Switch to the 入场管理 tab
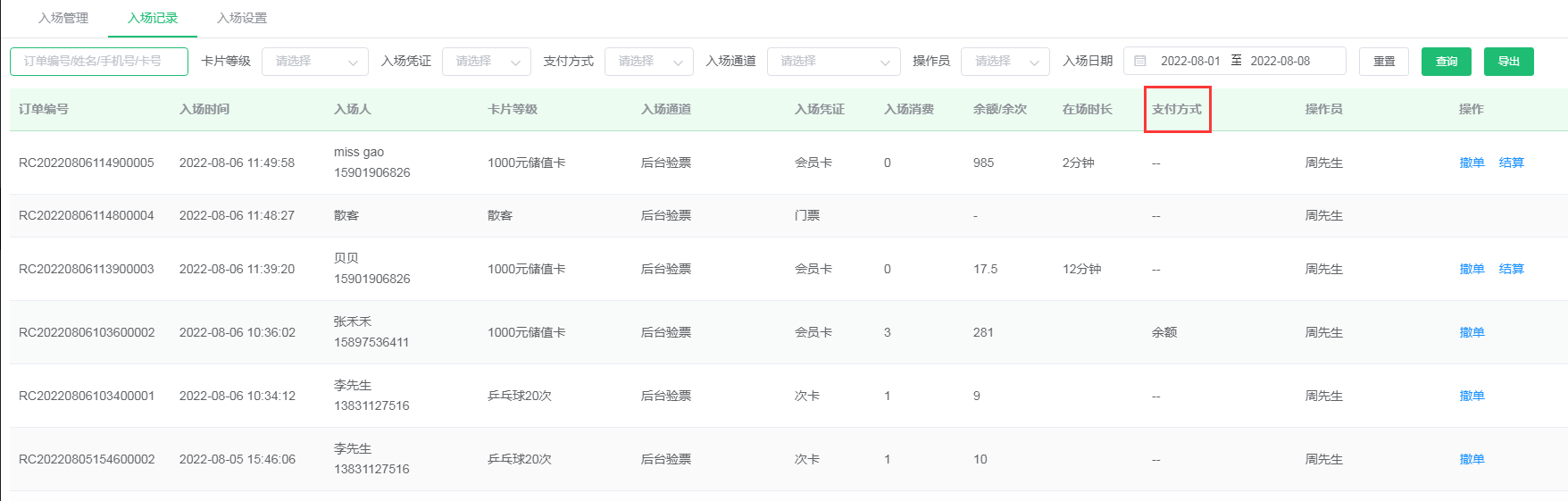 [x=63, y=18]
